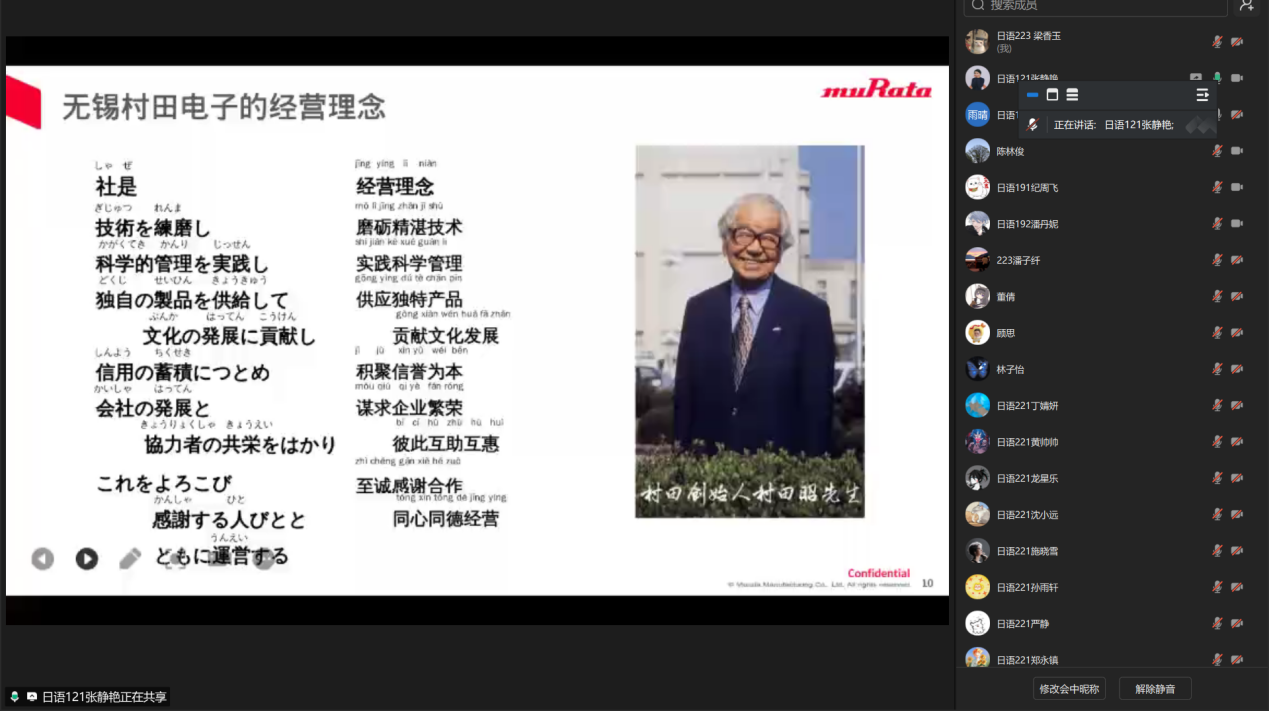Click disabled camera icon for 日语221丁婧妍
Image resolution: width=1269 pixels, height=711 pixels.
[1237, 405]
